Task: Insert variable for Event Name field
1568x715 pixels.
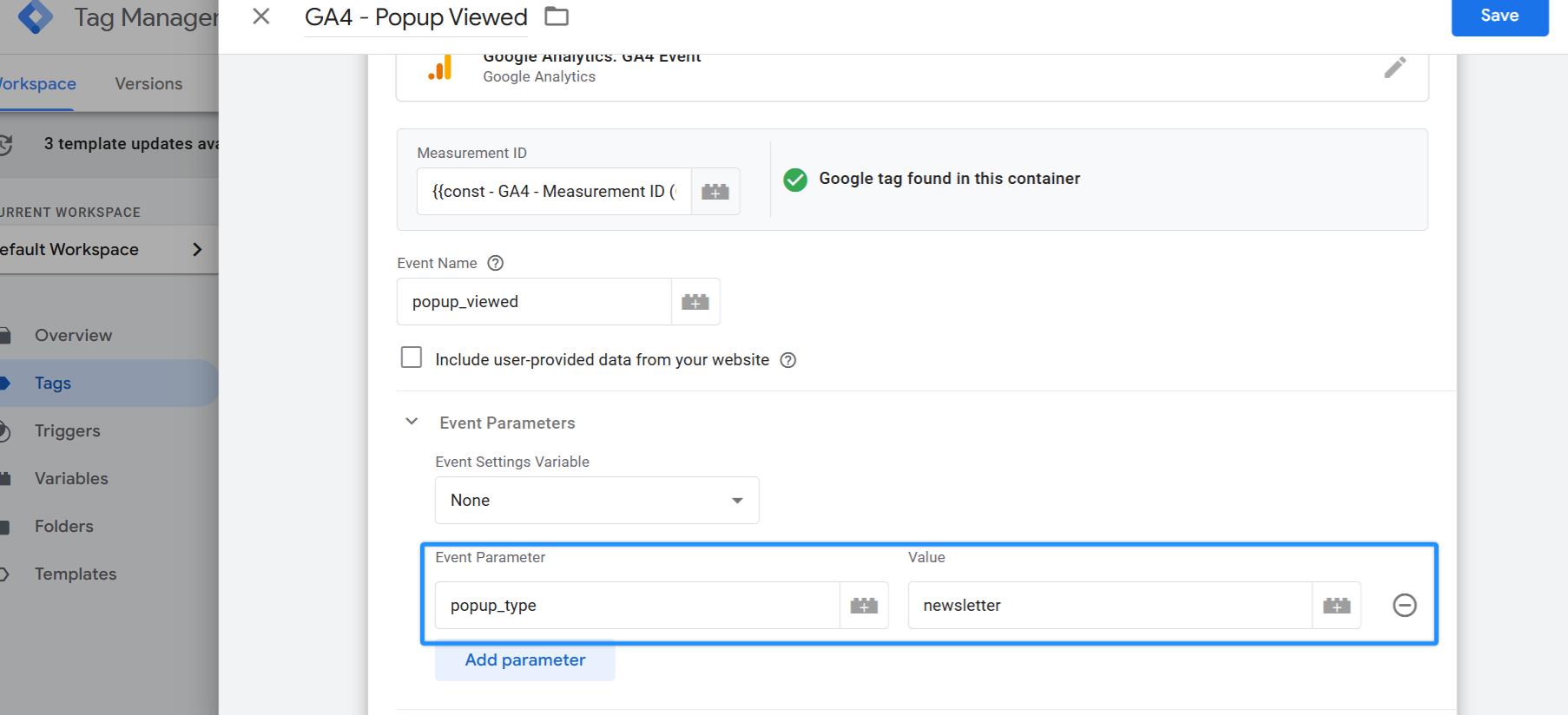Action: [695, 302]
